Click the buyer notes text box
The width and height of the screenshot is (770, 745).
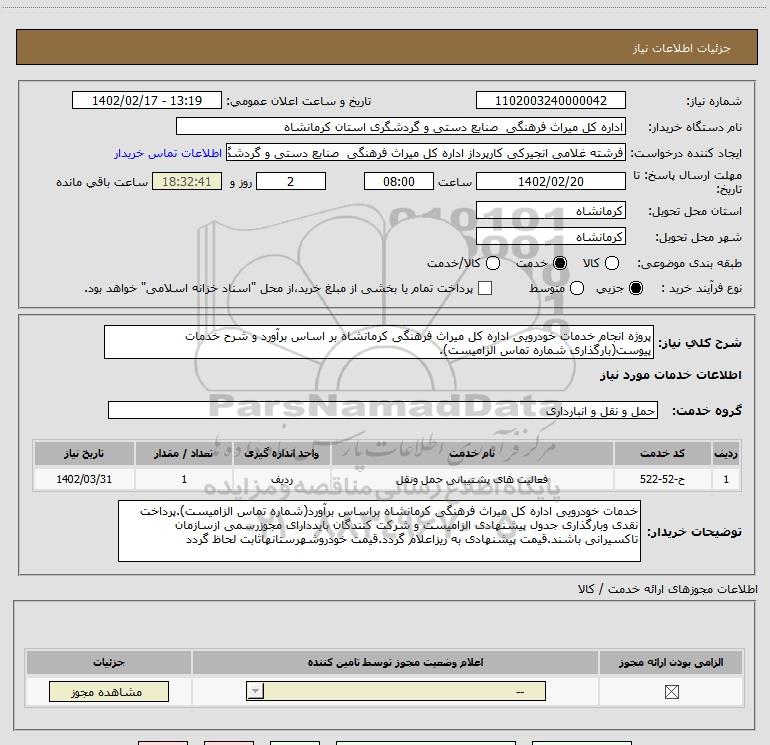[379, 531]
